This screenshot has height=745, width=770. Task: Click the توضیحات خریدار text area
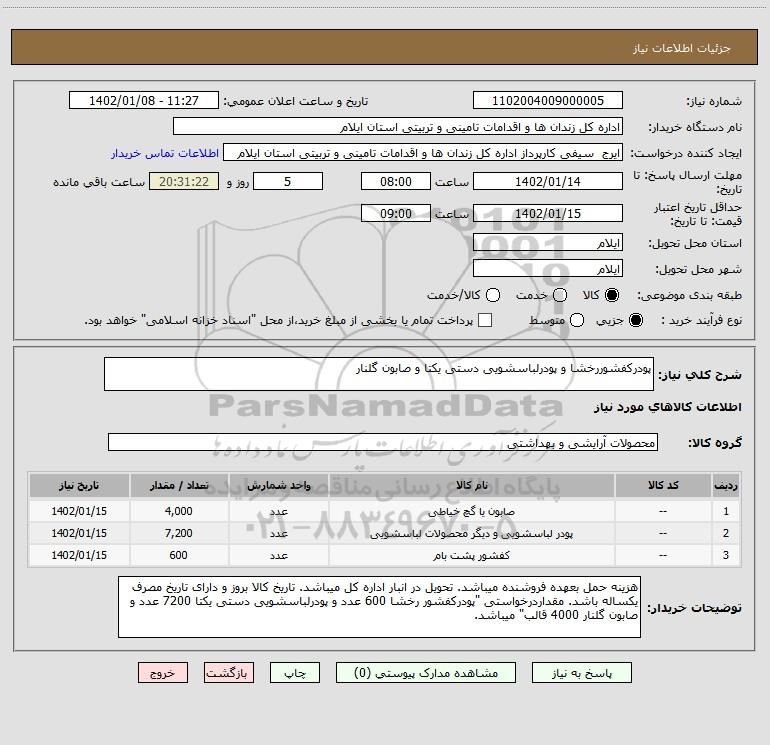[x=380, y=607]
